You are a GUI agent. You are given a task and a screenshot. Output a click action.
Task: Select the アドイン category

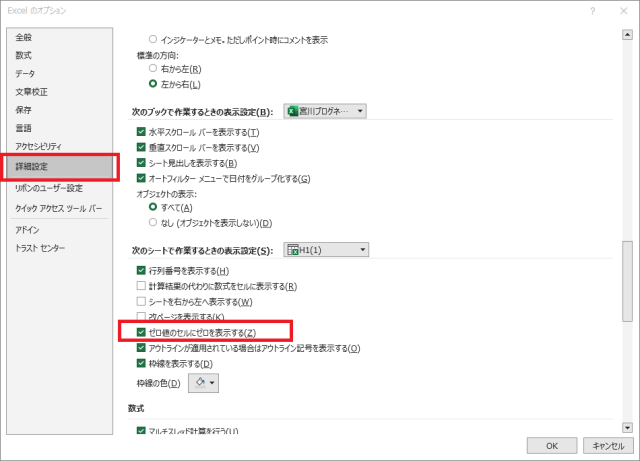(x=27, y=230)
